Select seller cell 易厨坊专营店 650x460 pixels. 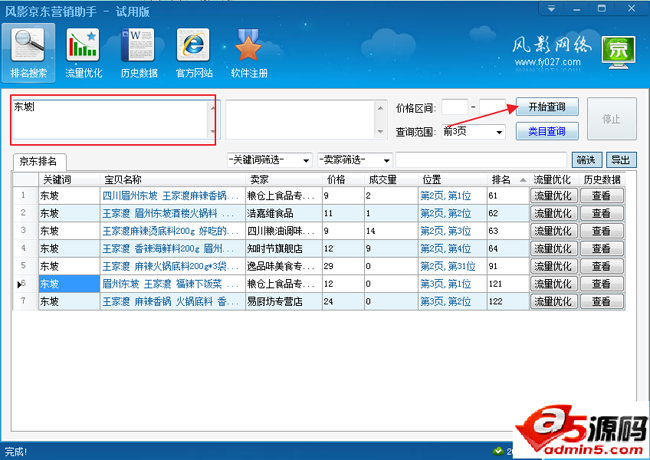tap(284, 301)
